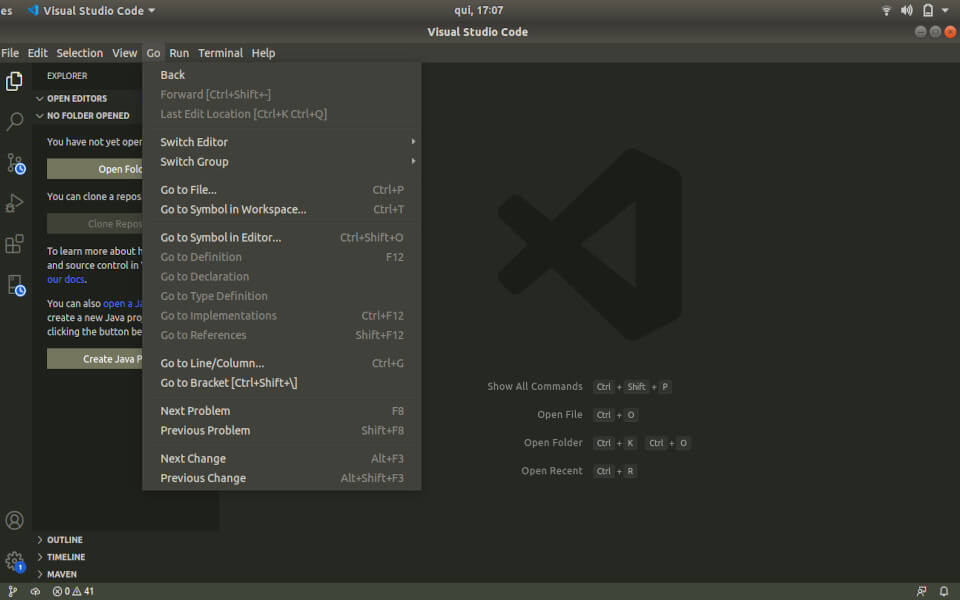Expand the Outline section
Image resolution: width=960 pixels, height=600 pixels.
pyautogui.click(x=64, y=540)
